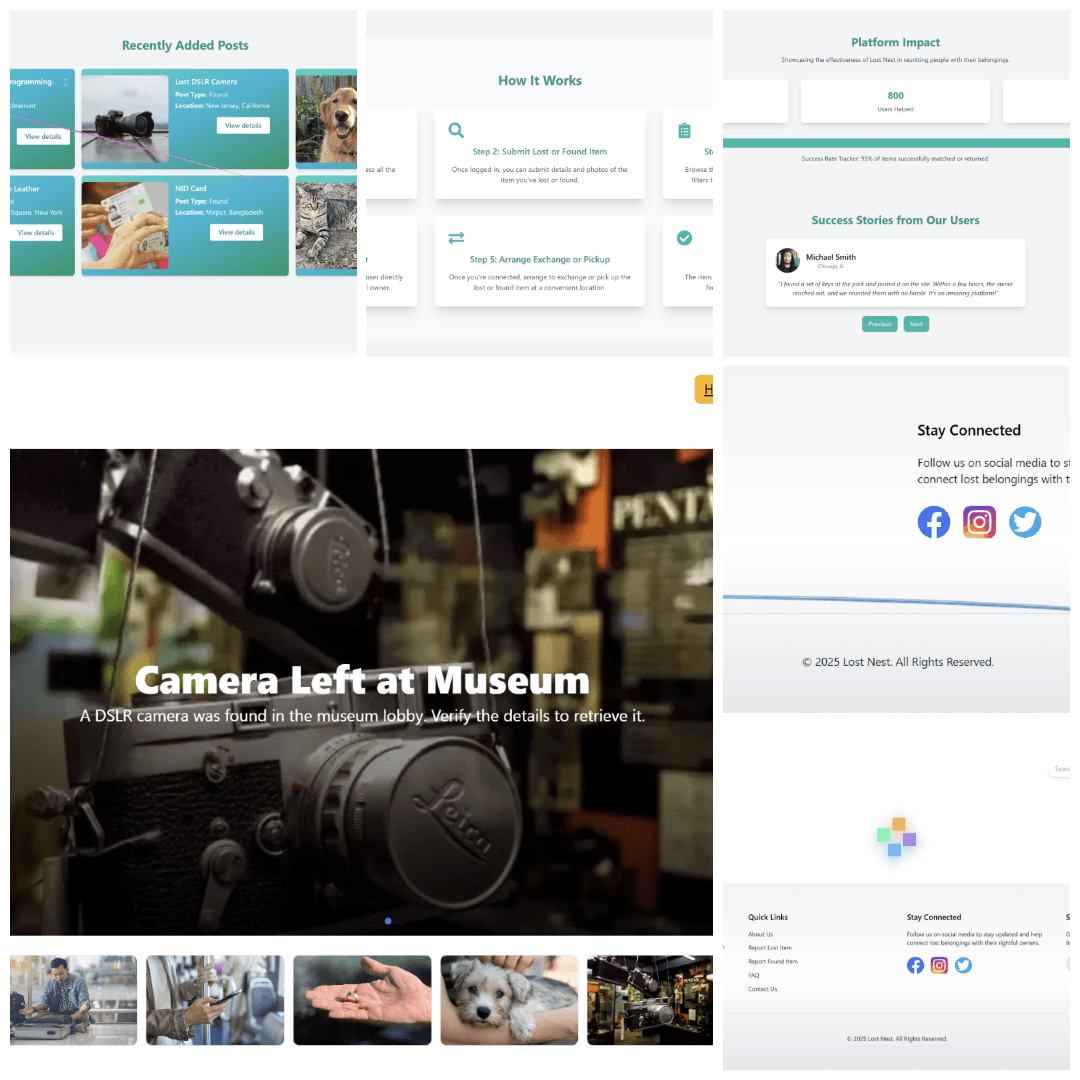This screenshot has height=1080, width=1080.
Task: Click the small Facebook icon in footer
Action: click(915, 965)
